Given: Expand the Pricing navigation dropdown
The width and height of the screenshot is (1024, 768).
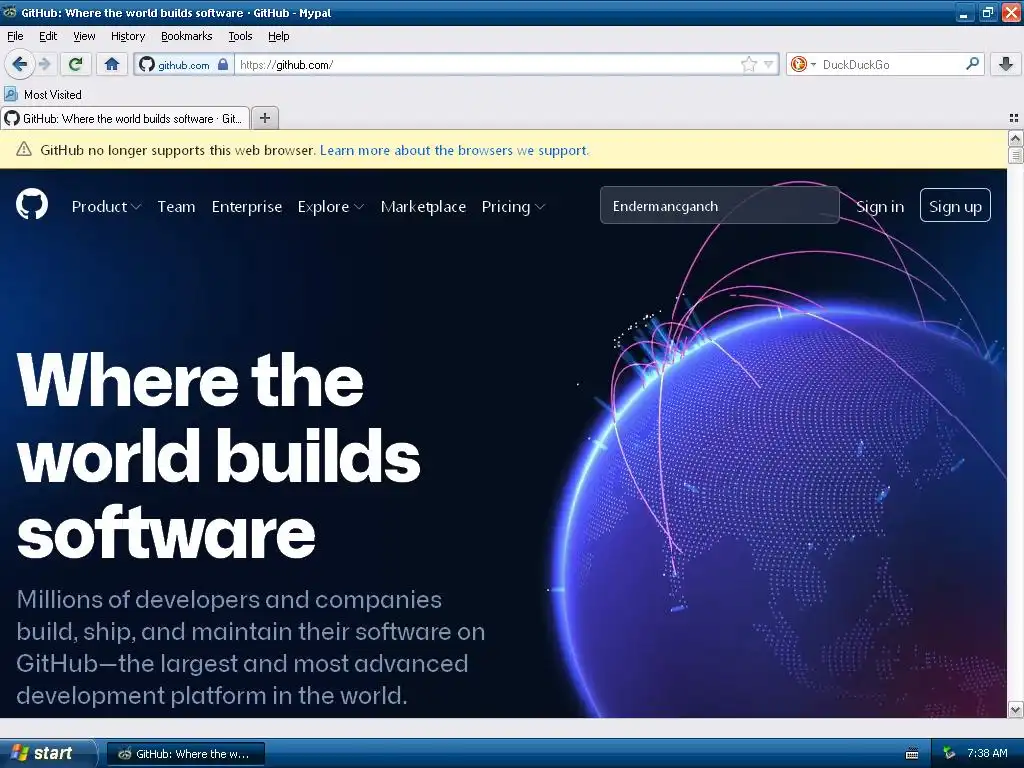Looking at the screenshot, I should (x=513, y=206).
